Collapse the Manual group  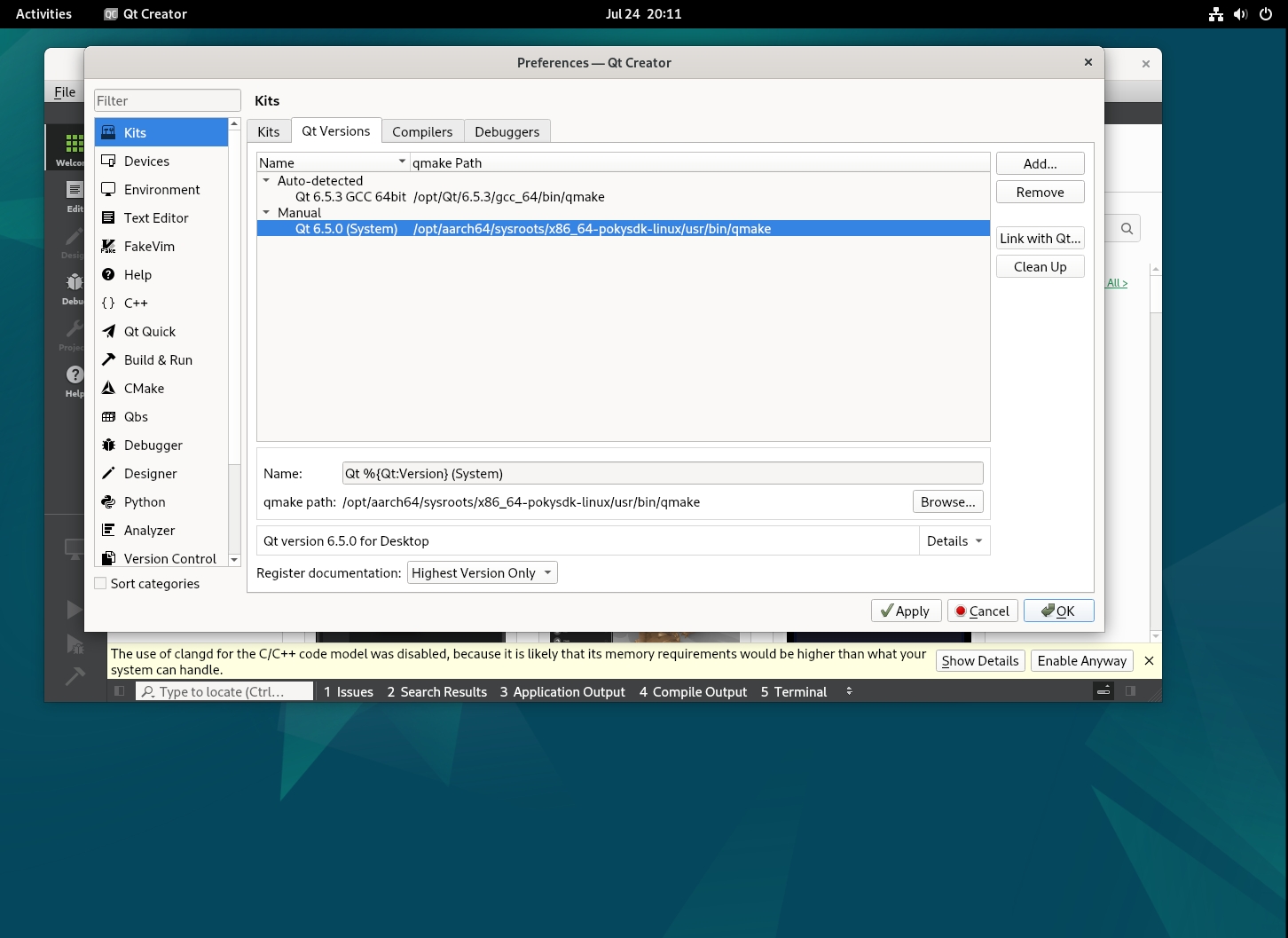pos(266,212)
